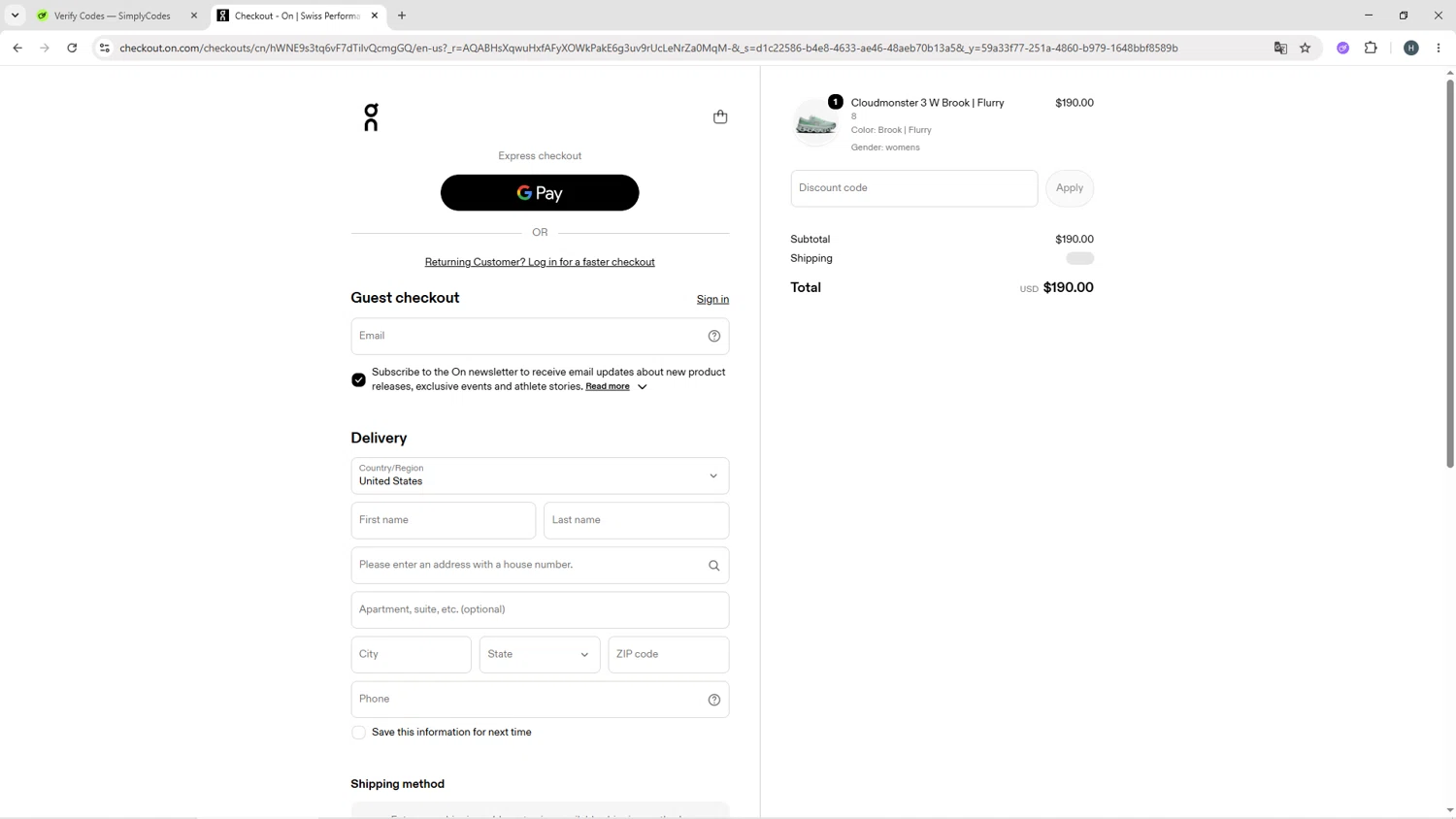
Task: Focus the address with house number field
Action: pyautogui.click(x=540, y=565)
